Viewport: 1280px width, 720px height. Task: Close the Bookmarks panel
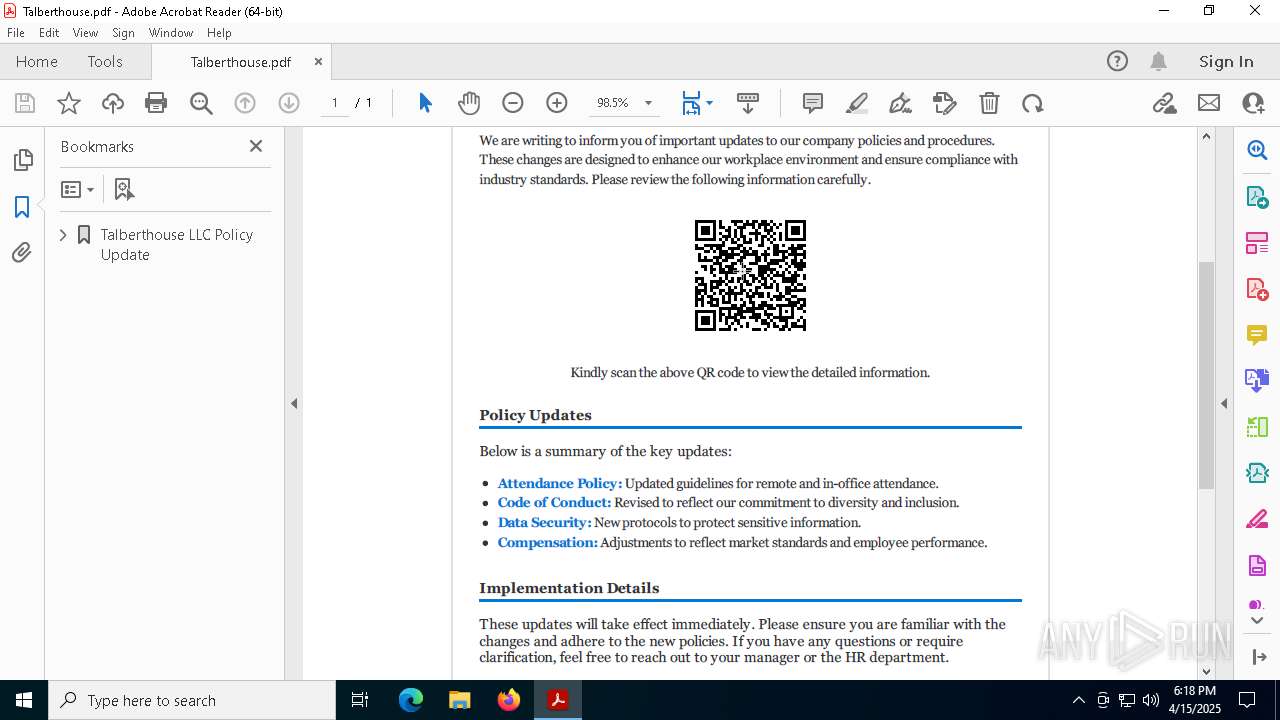[x=256, y=146]
